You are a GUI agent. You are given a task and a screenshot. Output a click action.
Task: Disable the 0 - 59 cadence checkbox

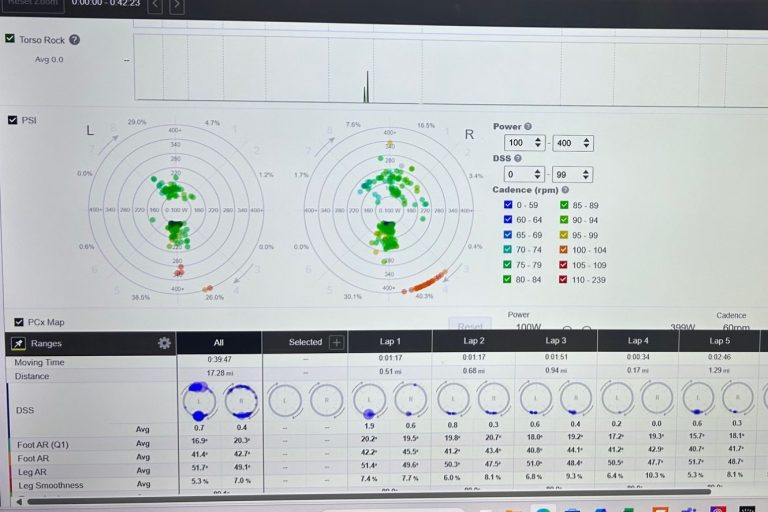point(509,205)
